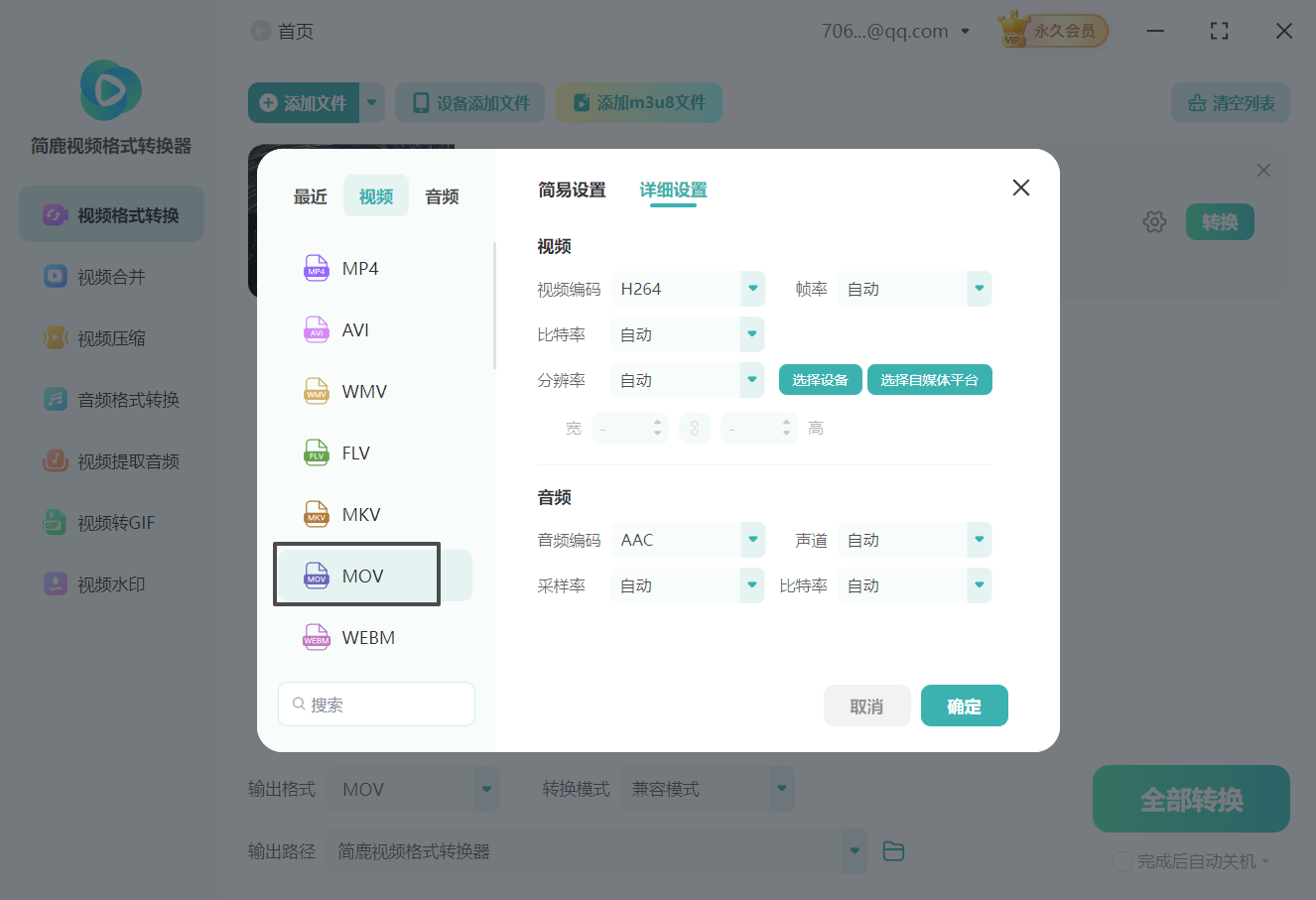Open 视频转GIF from the sidebar
The image size is (1316, 900).
point(110,522)
